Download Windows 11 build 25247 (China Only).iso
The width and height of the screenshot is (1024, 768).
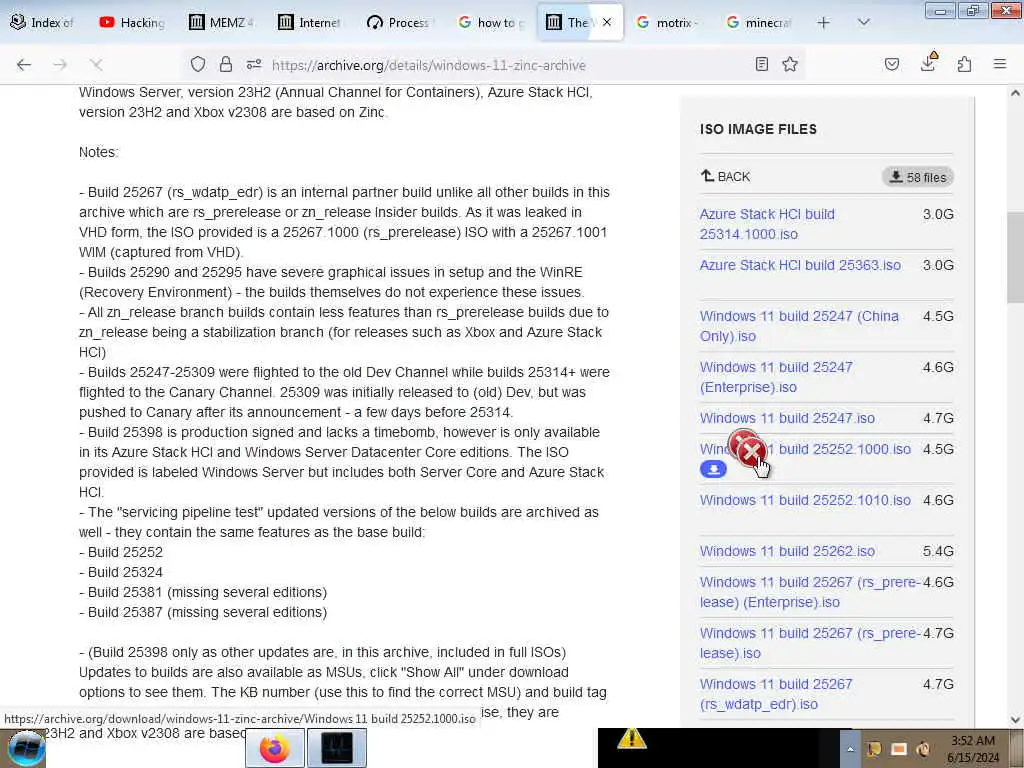[x=799, y=326]
